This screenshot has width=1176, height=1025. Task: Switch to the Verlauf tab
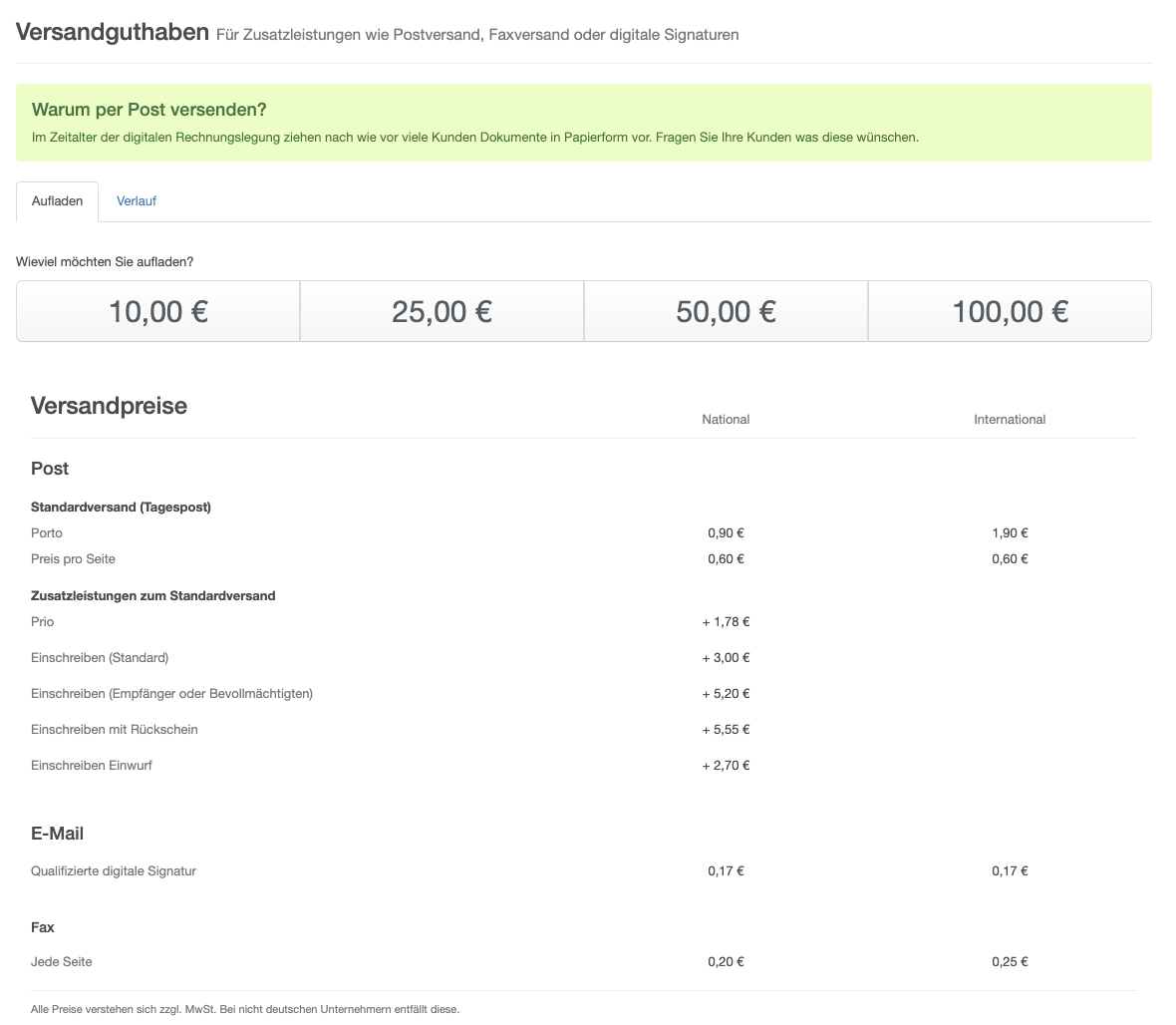tap(136, 200)
